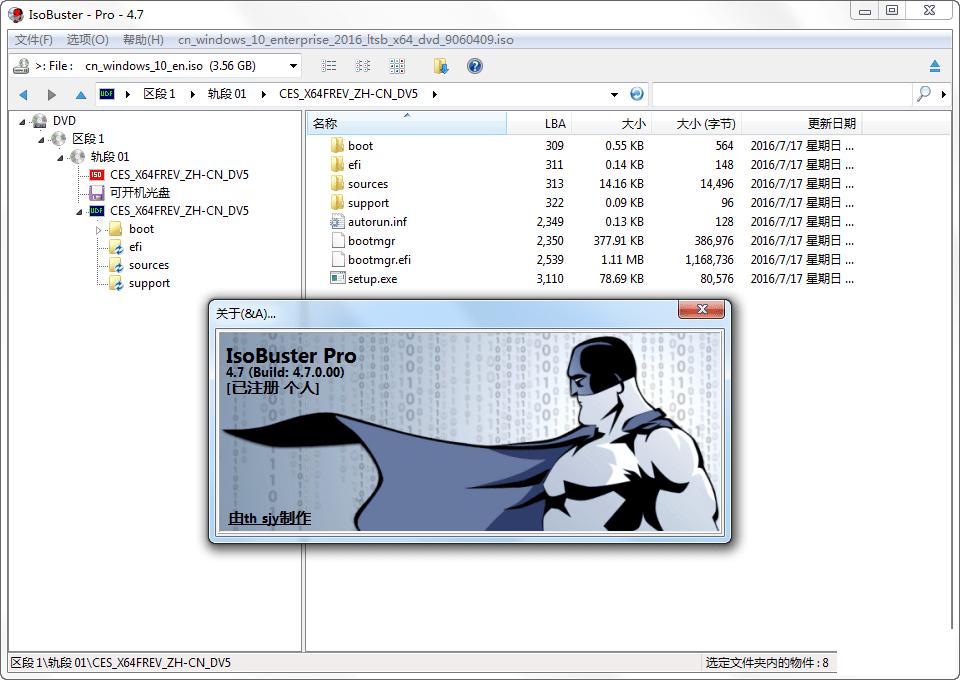
Task: Sort by LBA column header
Action: pyautogui.click(x=539, y=124)
